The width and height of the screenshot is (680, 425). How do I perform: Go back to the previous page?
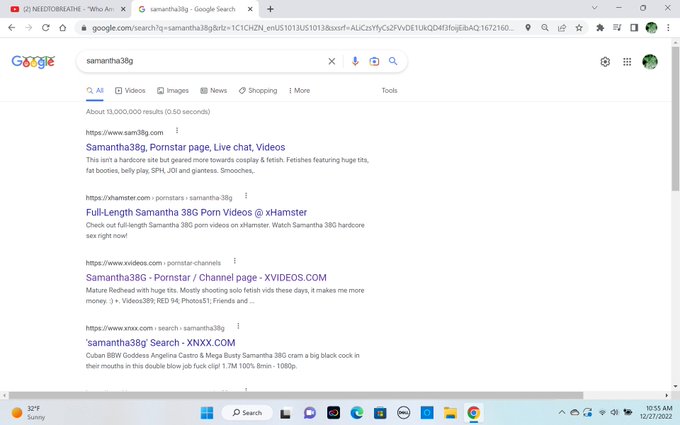[12, 28]
